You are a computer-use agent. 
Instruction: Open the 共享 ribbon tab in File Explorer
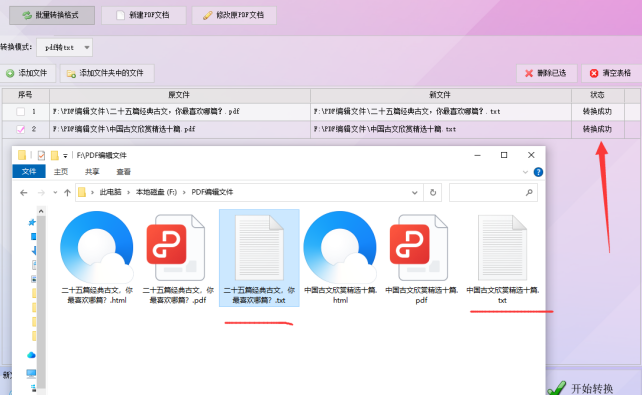click(92, 171)
